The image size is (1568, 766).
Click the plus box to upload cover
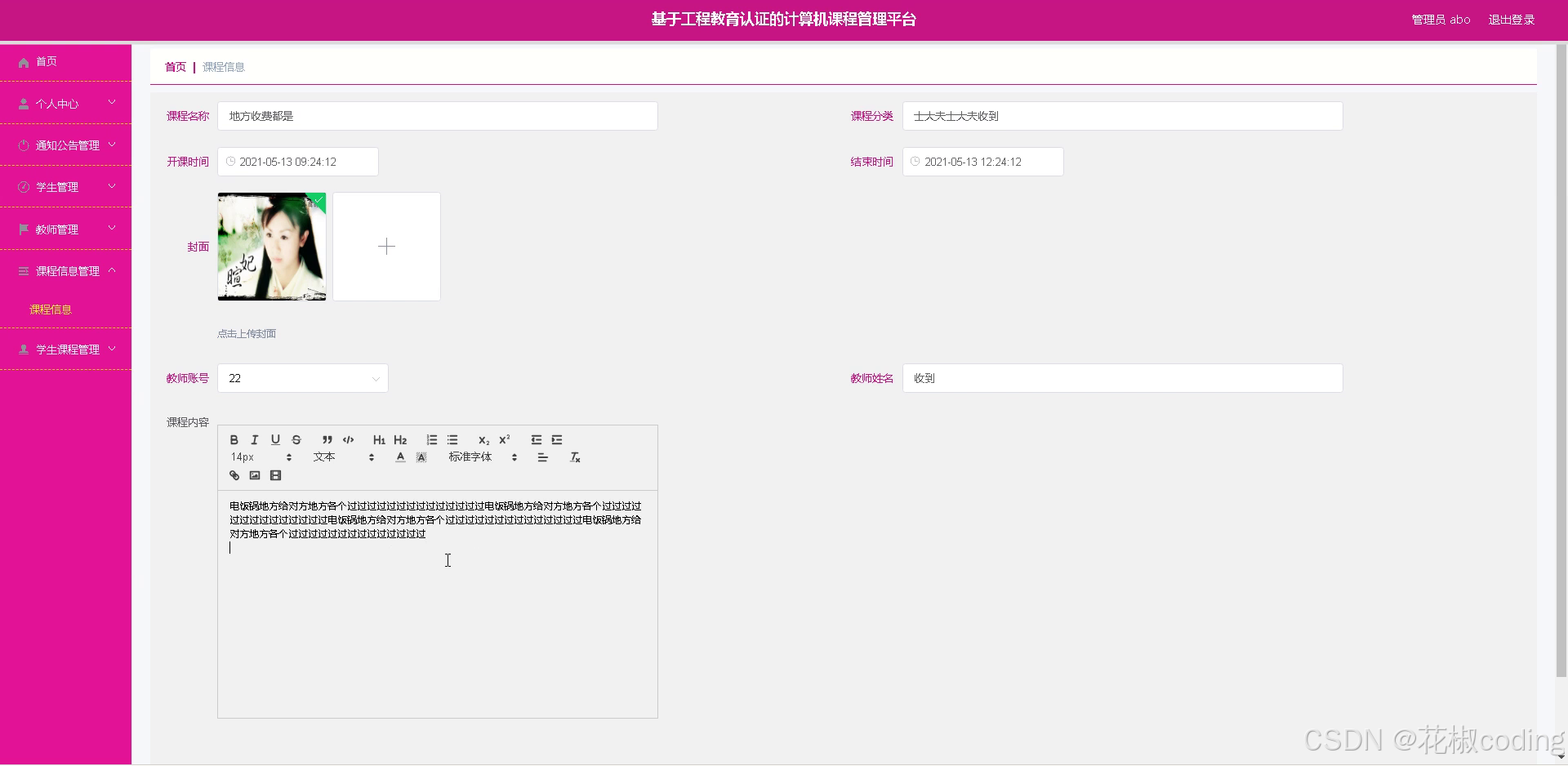(x=386, y=247)
